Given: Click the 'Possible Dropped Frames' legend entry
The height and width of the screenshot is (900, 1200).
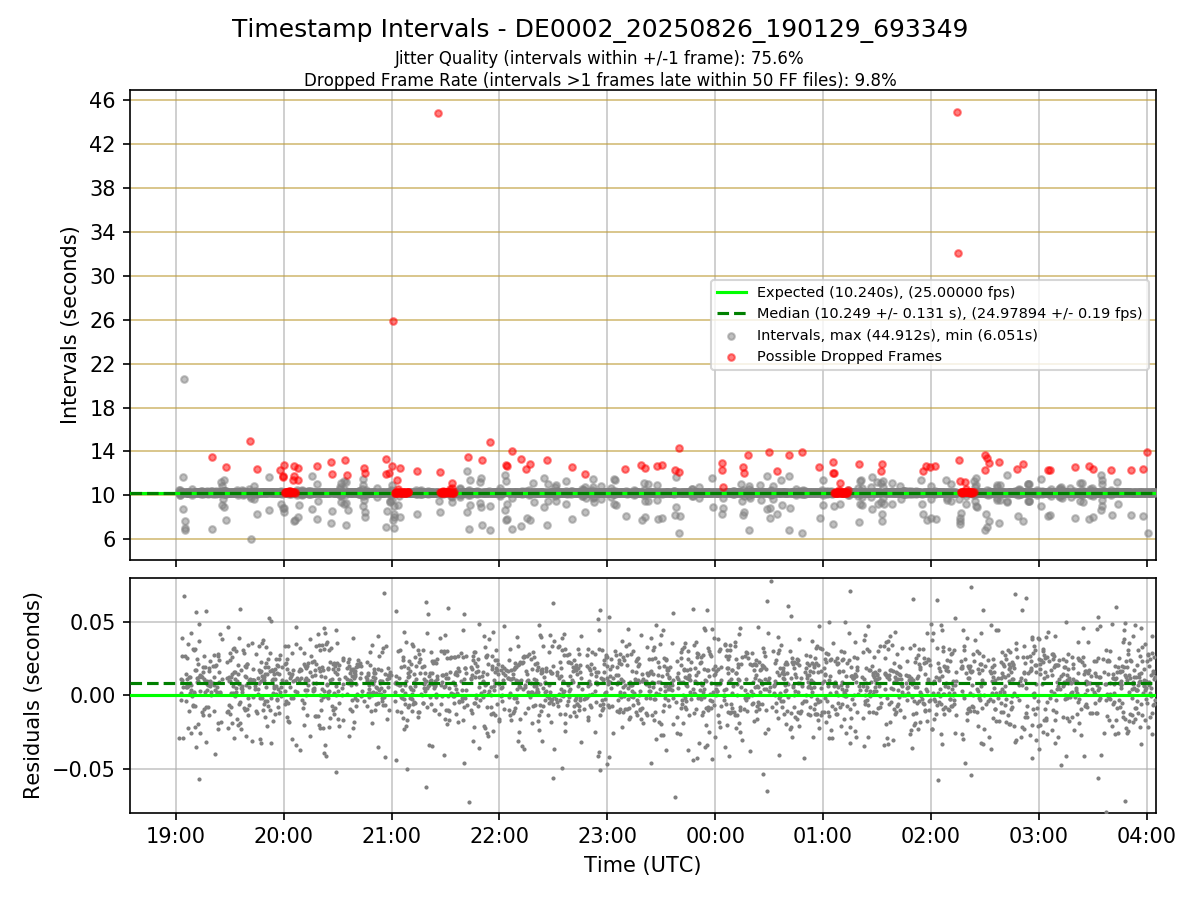Looking at the screenshot, I should pyautogui.click(x=849, y=356).
